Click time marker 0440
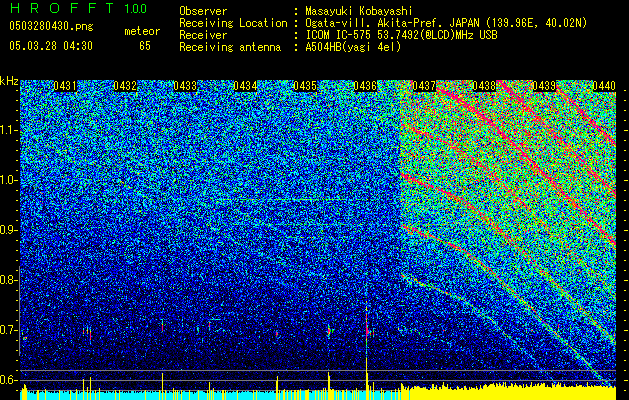This screenshot has height=400, width=629. (604, 86)
